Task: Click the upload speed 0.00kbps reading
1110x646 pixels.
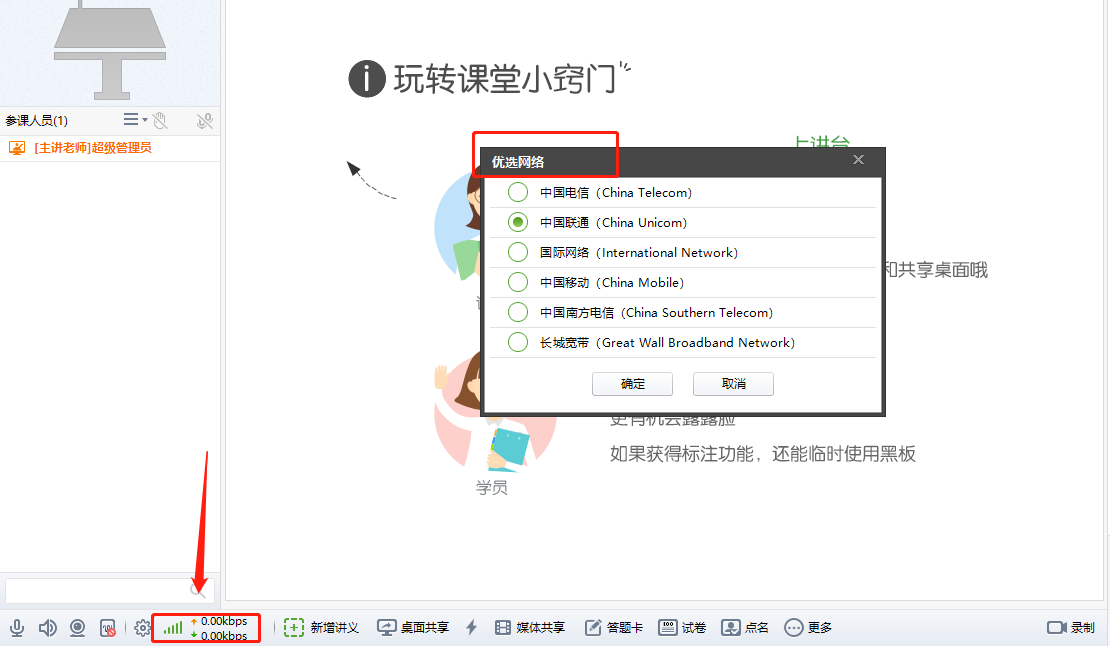Action: 223,621
